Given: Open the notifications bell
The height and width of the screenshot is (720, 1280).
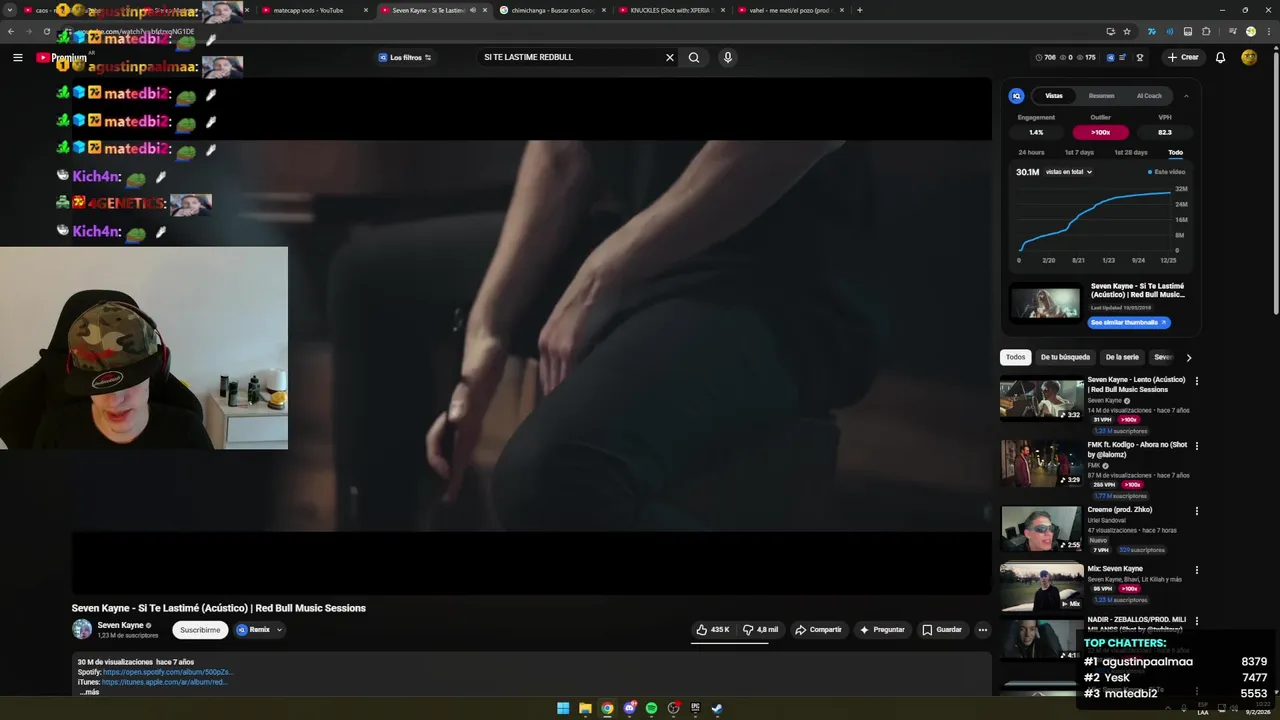Looking at the screenshot, I should pyautogui.click(x=1220, y=58).
